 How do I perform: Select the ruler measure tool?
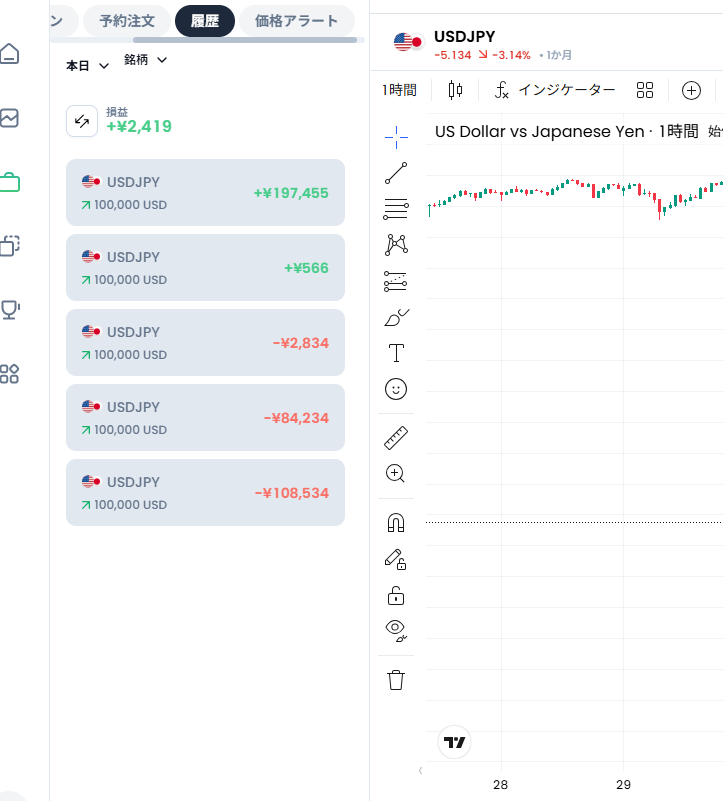pyautogui.click(x=396, y=438)
